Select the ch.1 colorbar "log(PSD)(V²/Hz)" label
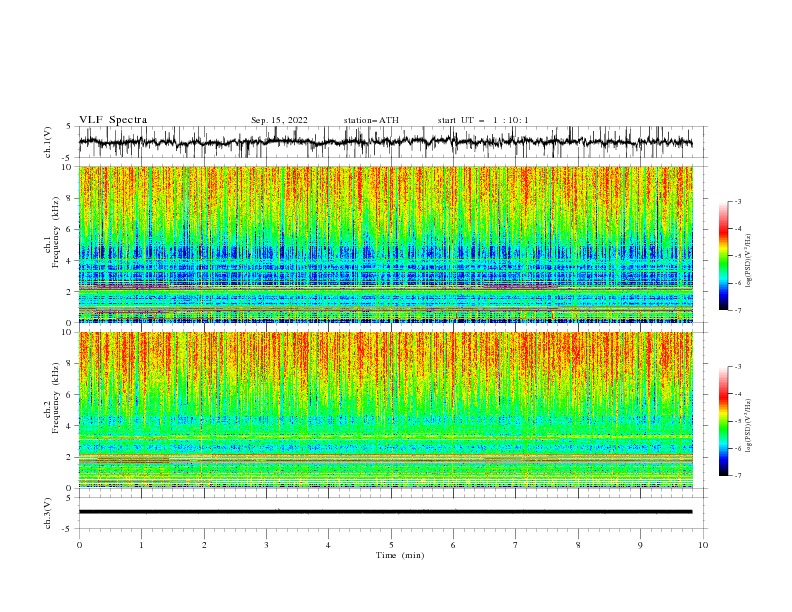The height and width of the screenshot is (612, 792). [748, 261]
